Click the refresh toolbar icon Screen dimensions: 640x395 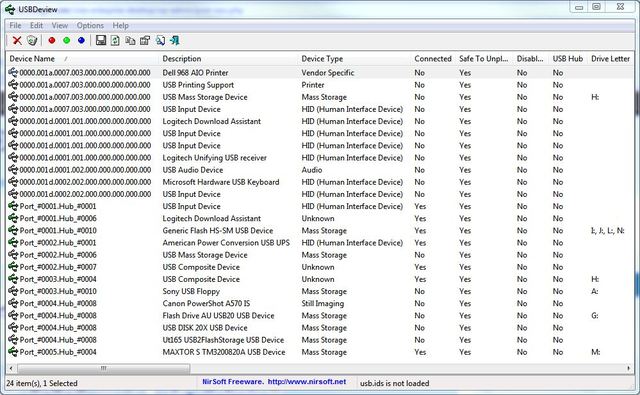coord(116,40)
